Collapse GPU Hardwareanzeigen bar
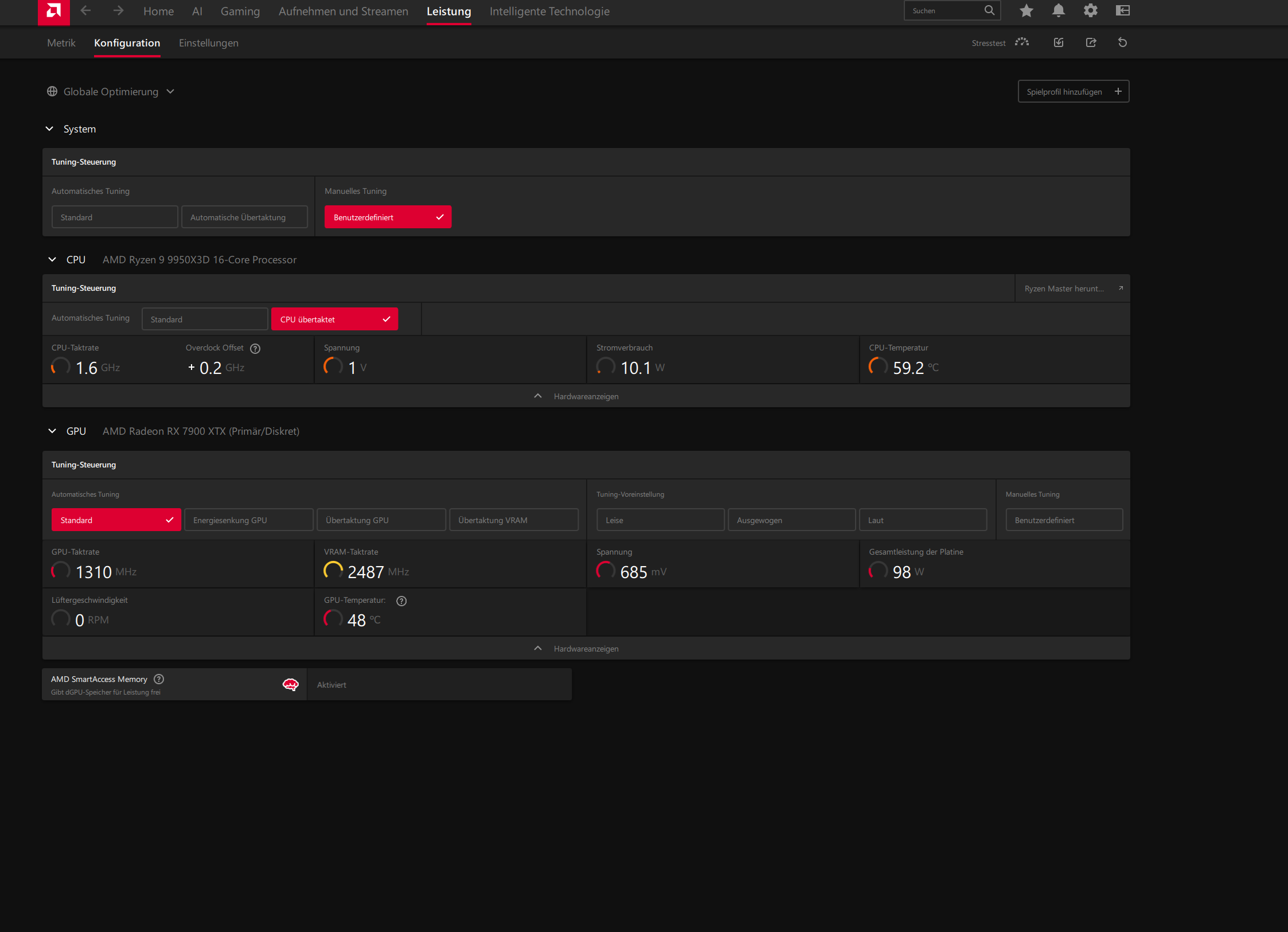1288x932 pixels. click(586, 648)
